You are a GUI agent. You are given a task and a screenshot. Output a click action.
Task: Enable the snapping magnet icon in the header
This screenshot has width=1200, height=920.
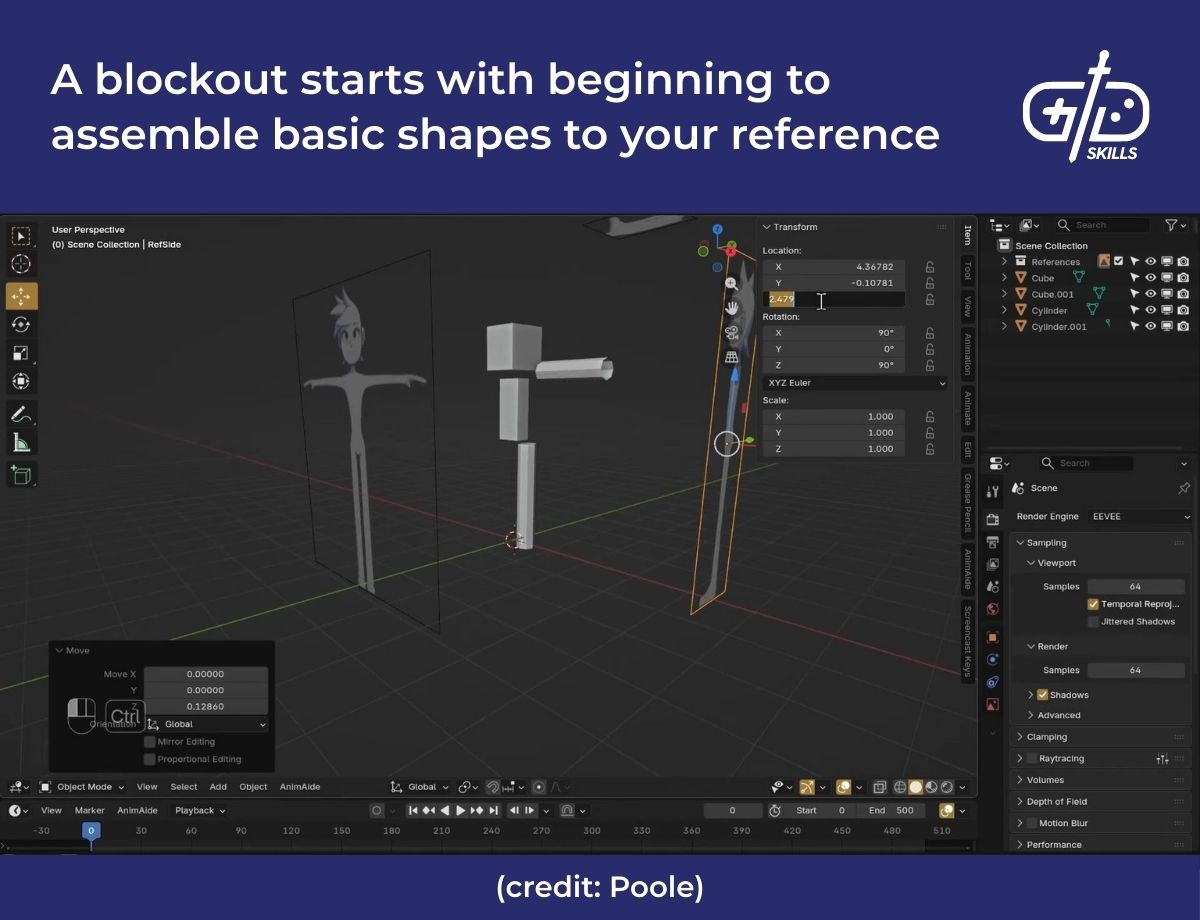point(492,787)
